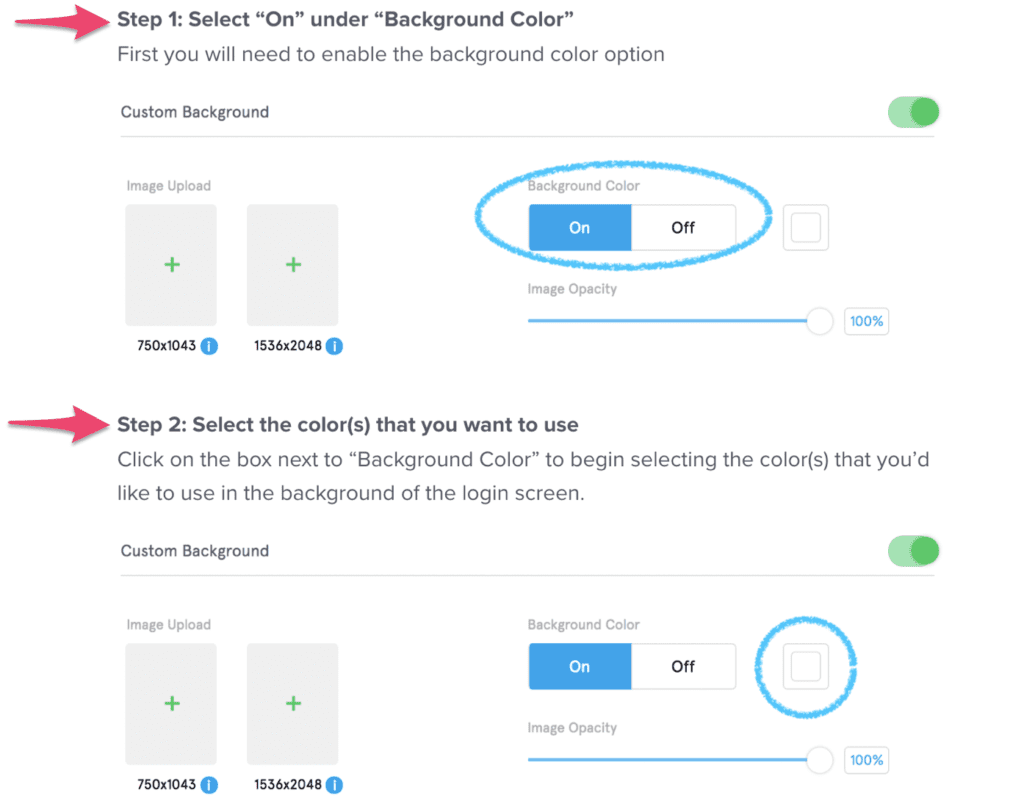Image resolution: width=1024 pixels, height=812 pixels.
Task: Click green plus in Step 2 750x1043 box
Action: coord(172,704)
